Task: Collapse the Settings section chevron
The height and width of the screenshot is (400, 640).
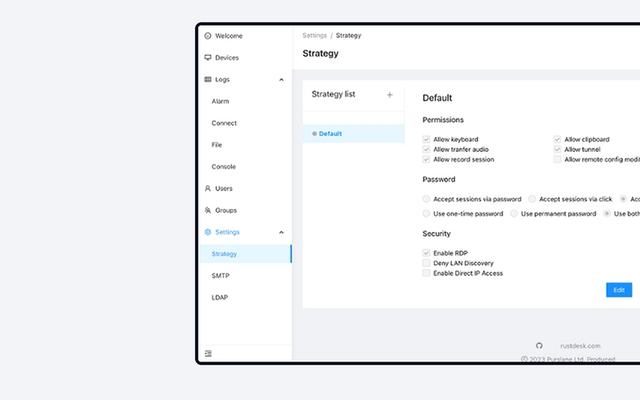Action: 281,232
